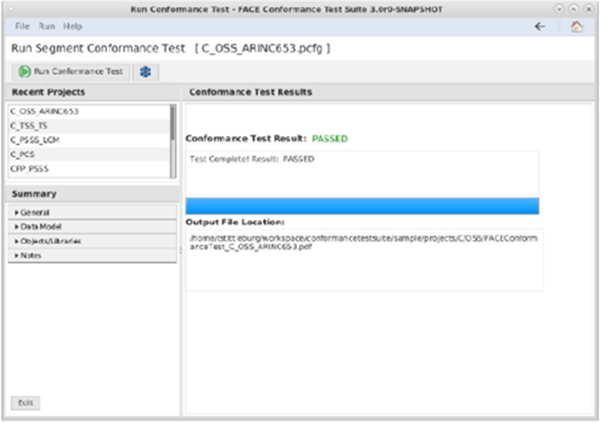The height and width of the screenshot is (423, 600).
Task: Click the blue test progress bar
Action: (362, 205)
